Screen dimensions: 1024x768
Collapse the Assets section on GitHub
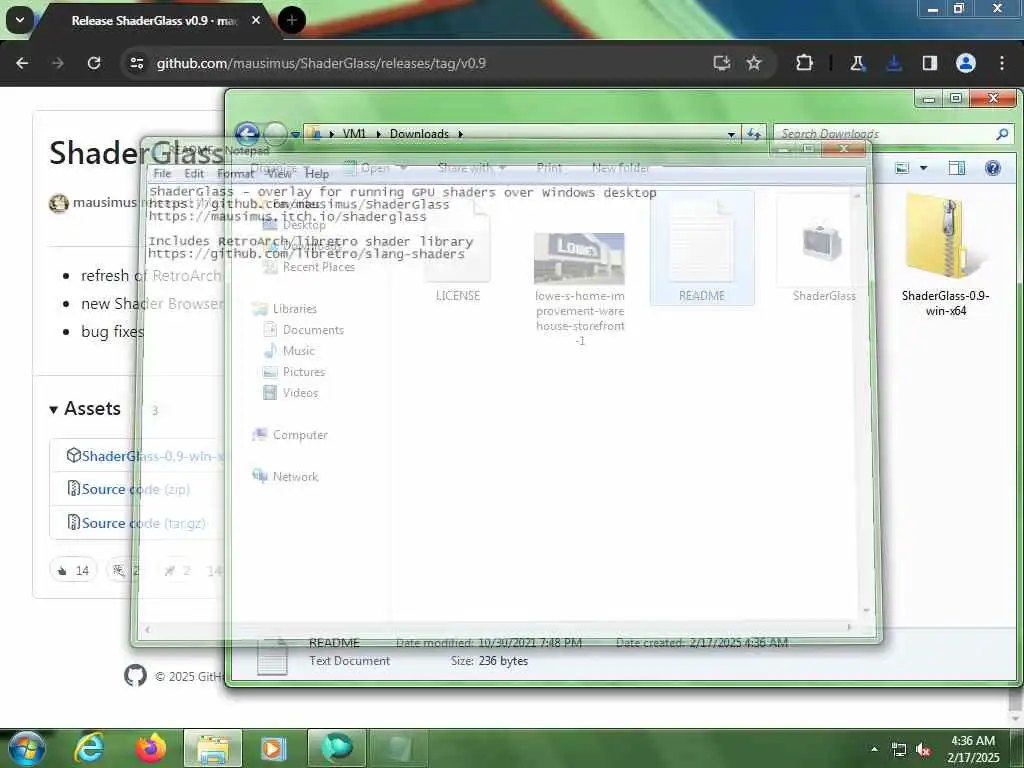click(85, 409)
